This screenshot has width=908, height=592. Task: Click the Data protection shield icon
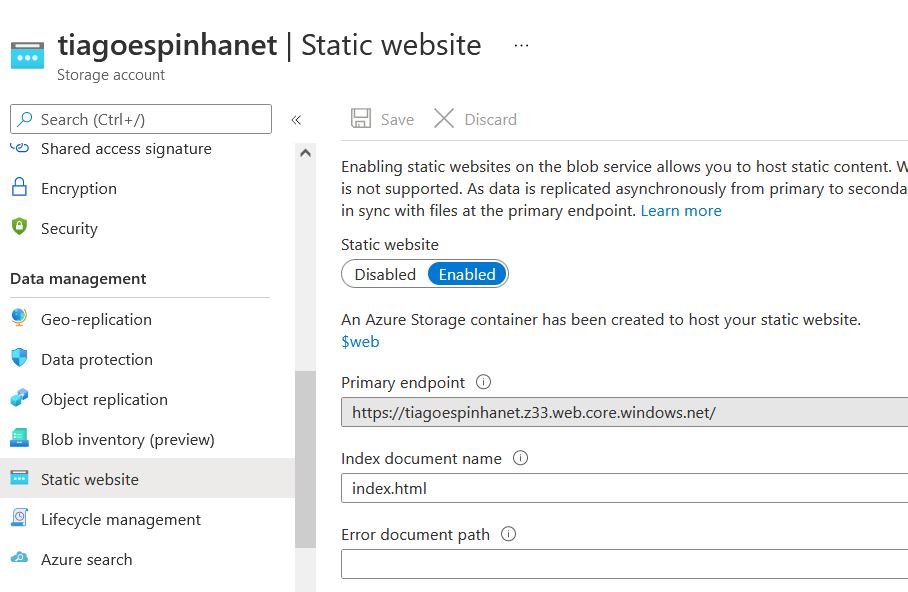(20, 357)
